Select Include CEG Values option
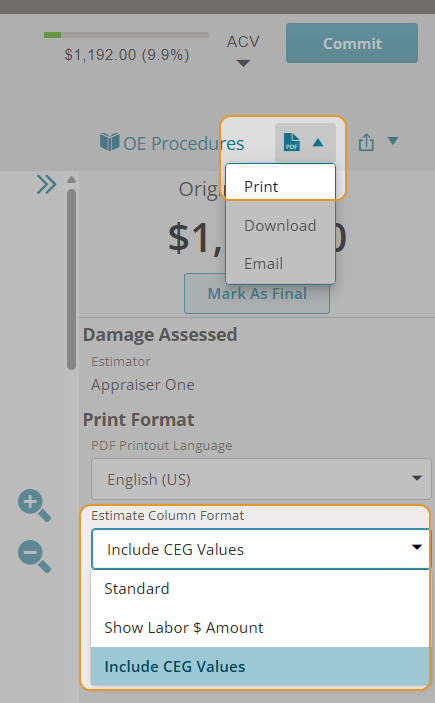The height and width of the screenshot is (703, 435). coord(260,667)
